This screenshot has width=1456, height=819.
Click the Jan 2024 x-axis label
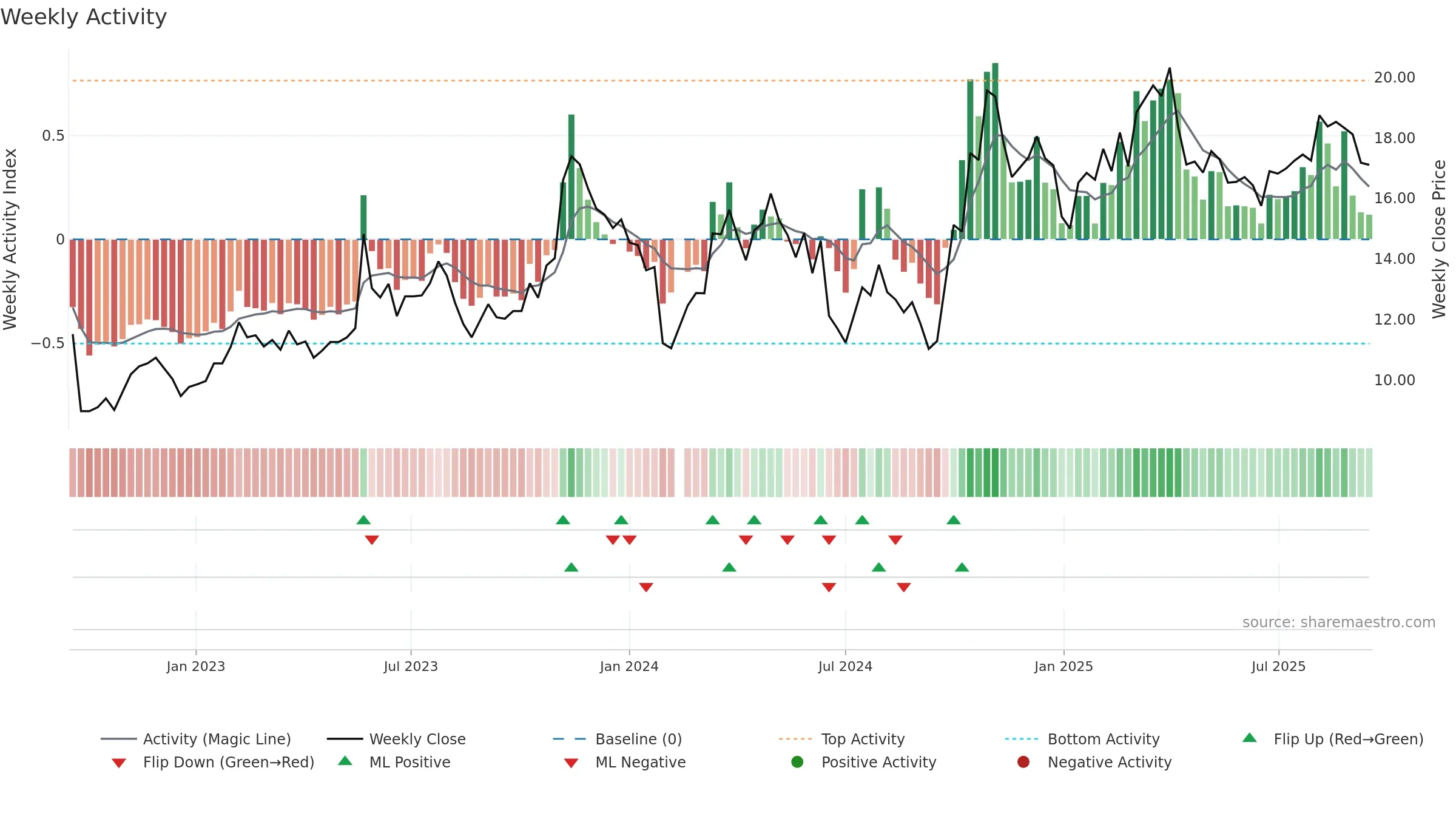click(629, 666)
